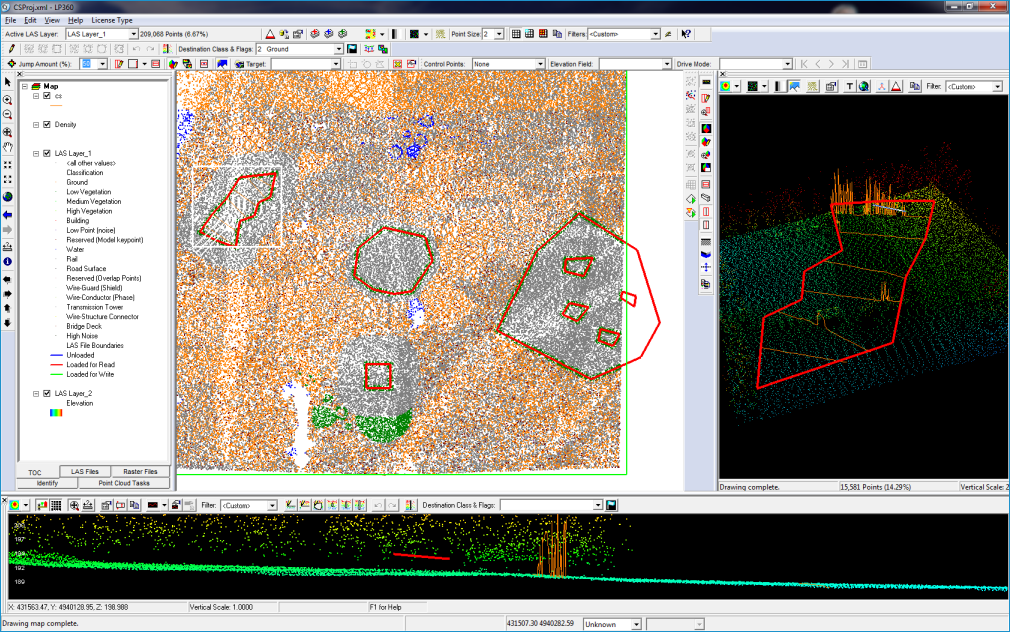Click the grid display icon after Point Size

(x=516, y=34)
